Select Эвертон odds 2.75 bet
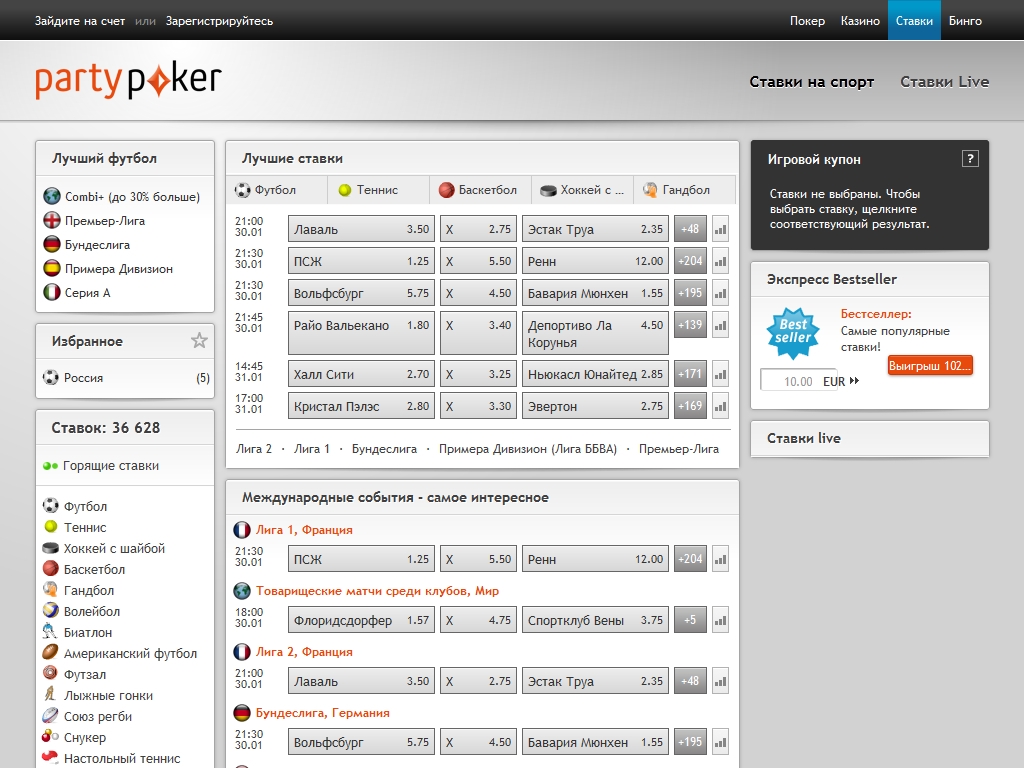Screen dimensions: 1024x768 (x=595, y=406)
